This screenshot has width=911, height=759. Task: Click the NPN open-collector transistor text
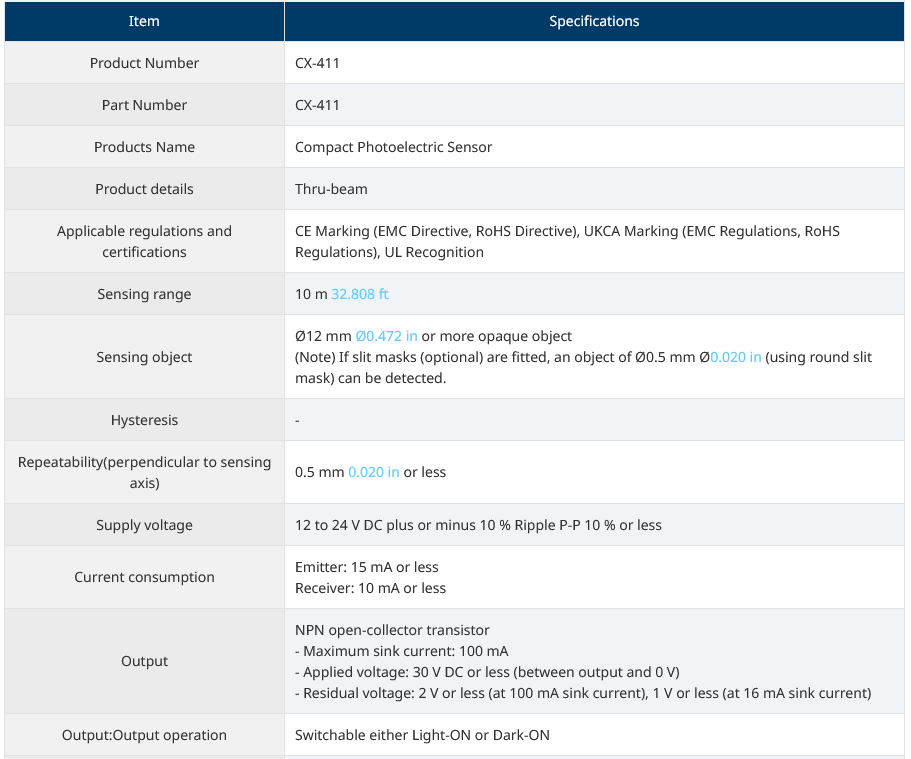click(392, 630)
